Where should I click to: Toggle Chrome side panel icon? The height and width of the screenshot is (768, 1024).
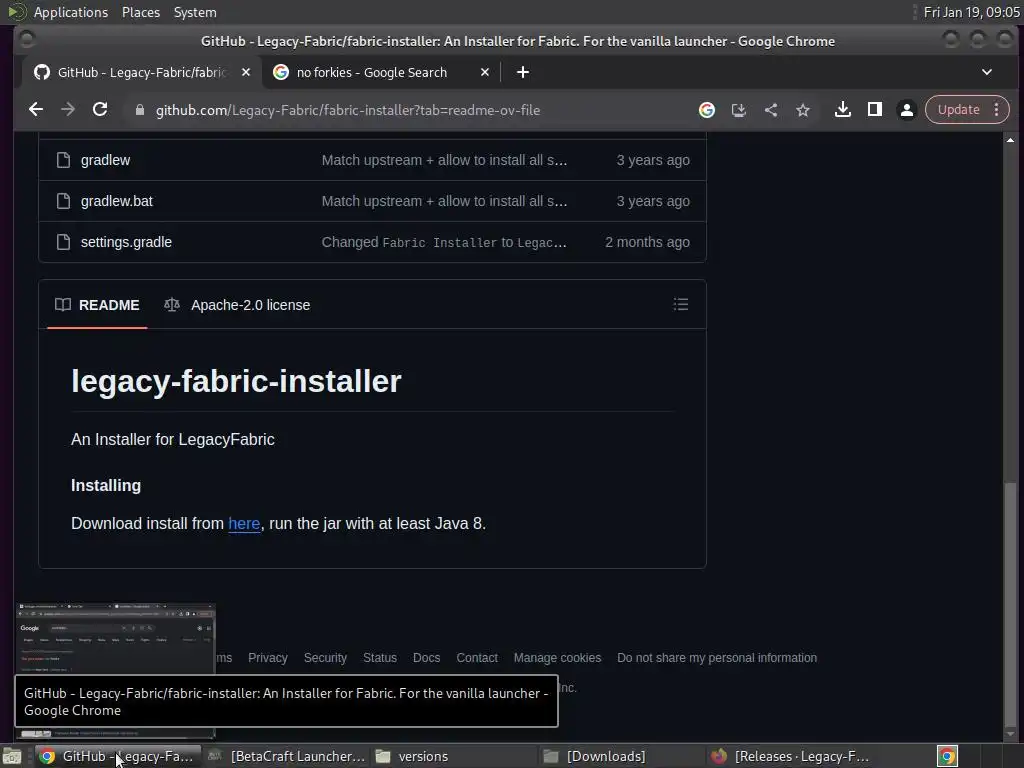pos(874,110)
